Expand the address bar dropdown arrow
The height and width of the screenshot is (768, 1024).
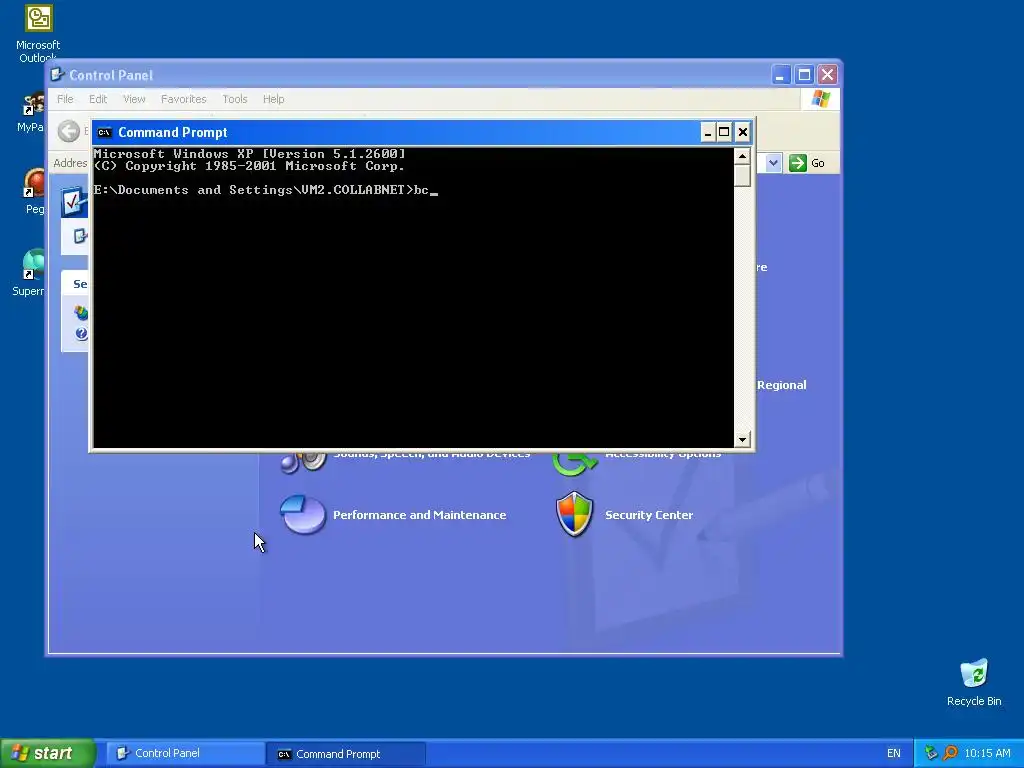[773, 163]
